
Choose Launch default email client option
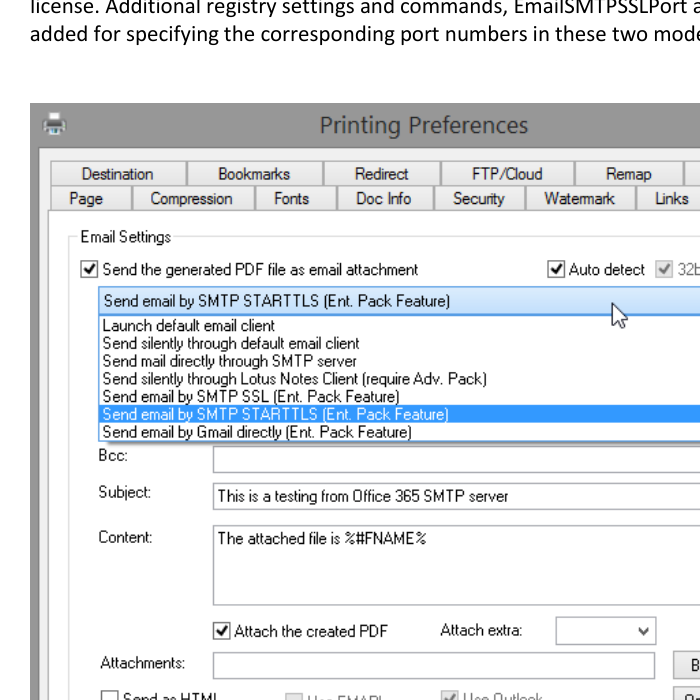point(399,325)
